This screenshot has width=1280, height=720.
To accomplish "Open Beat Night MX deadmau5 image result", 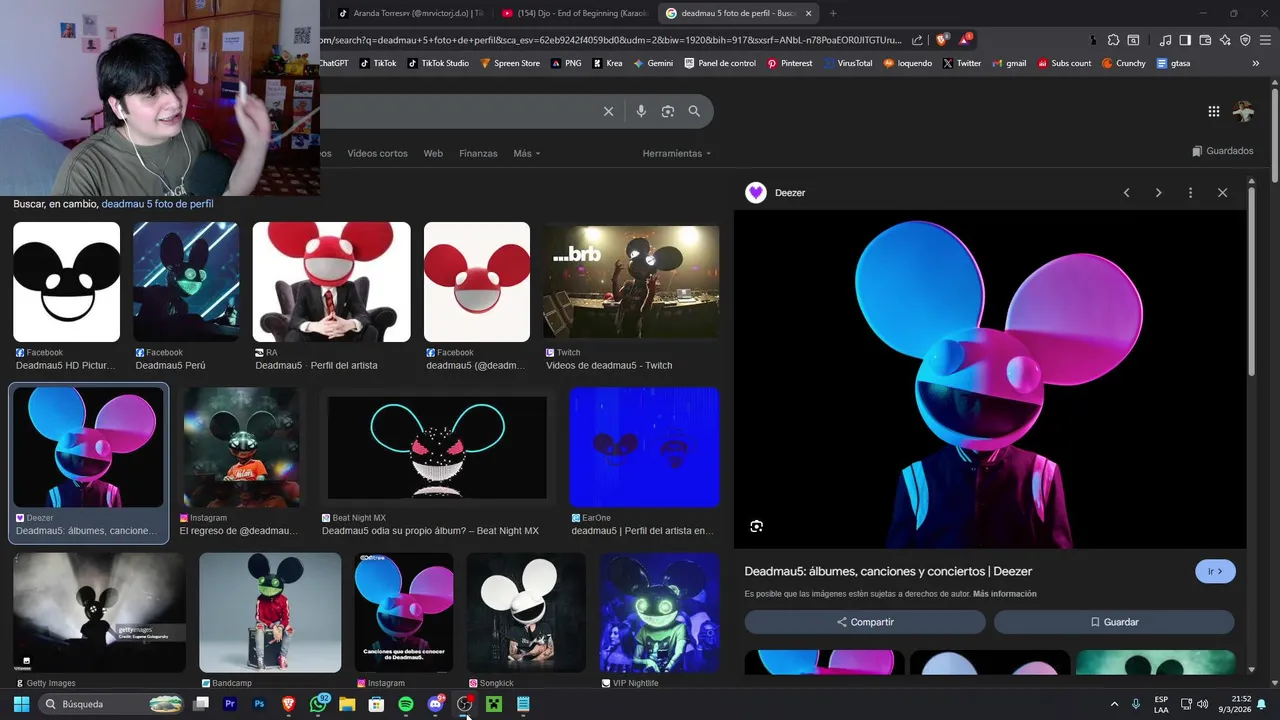I will (x=437, y=447).
